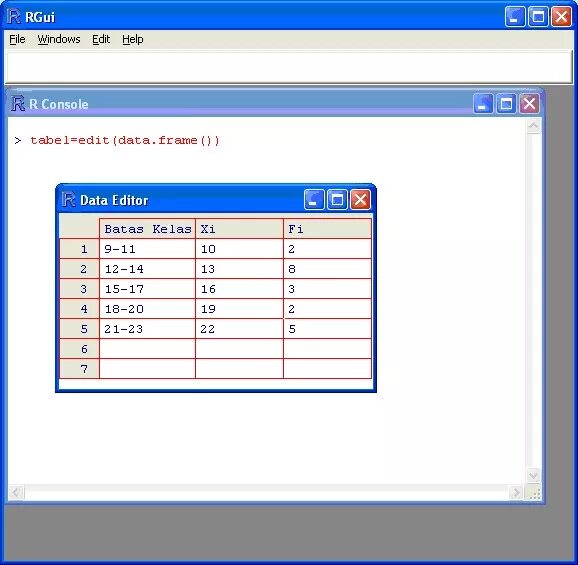Click empty Batas Kelas cell in row 7

coord(147,369)
